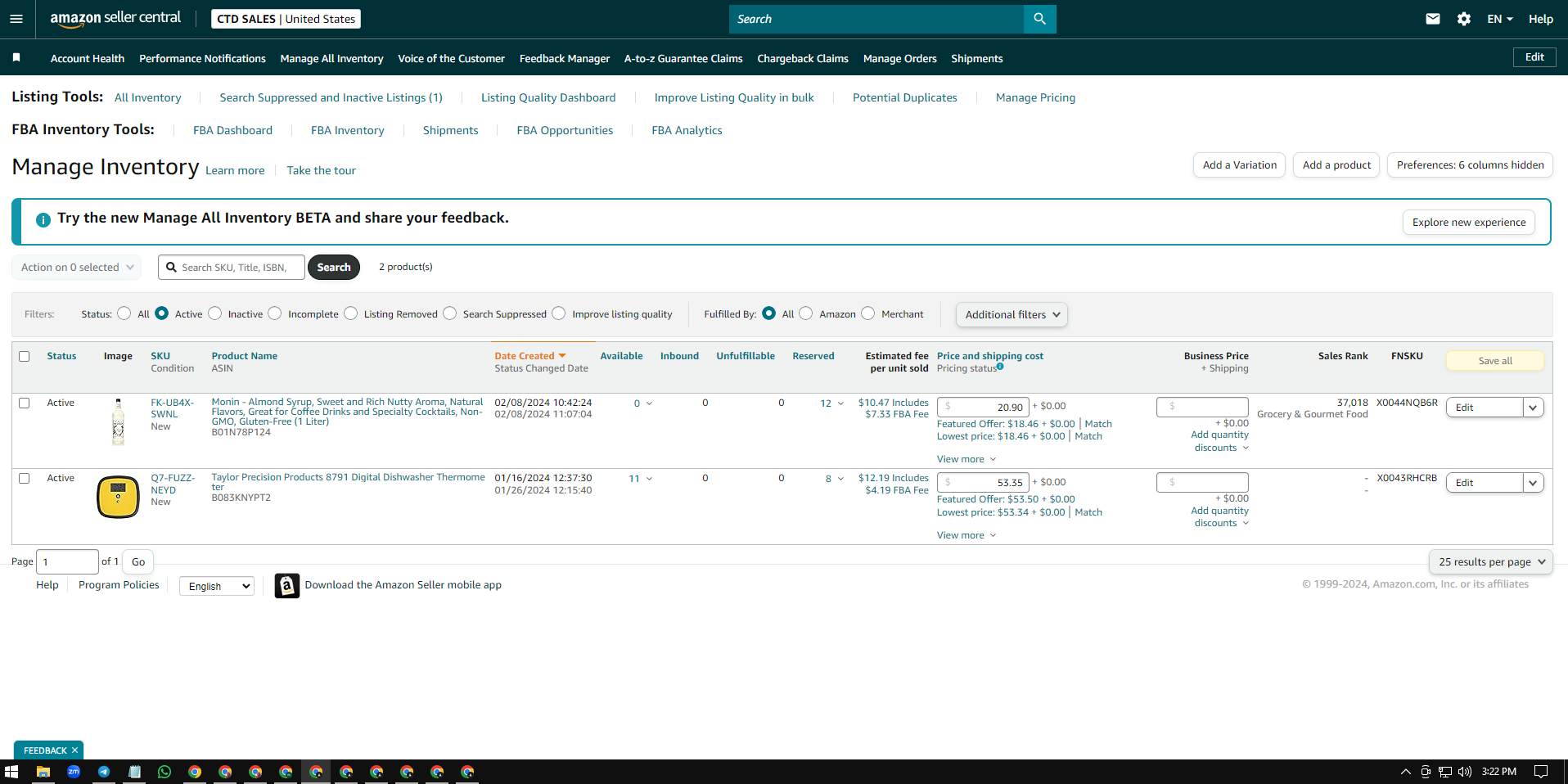Viewport: 1568px width, 784px height.
Task: Expand the Available chevron in the Monin row
Action: click(x=650, y=403)
